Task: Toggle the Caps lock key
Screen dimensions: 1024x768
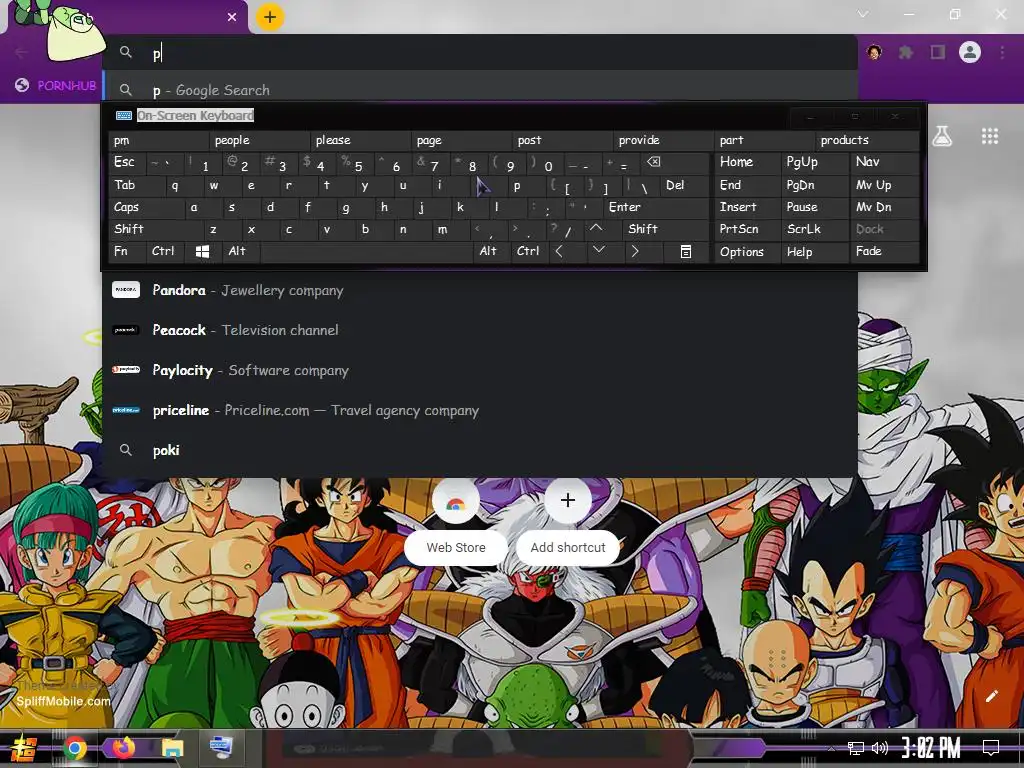Action: (x=146, y=207)
